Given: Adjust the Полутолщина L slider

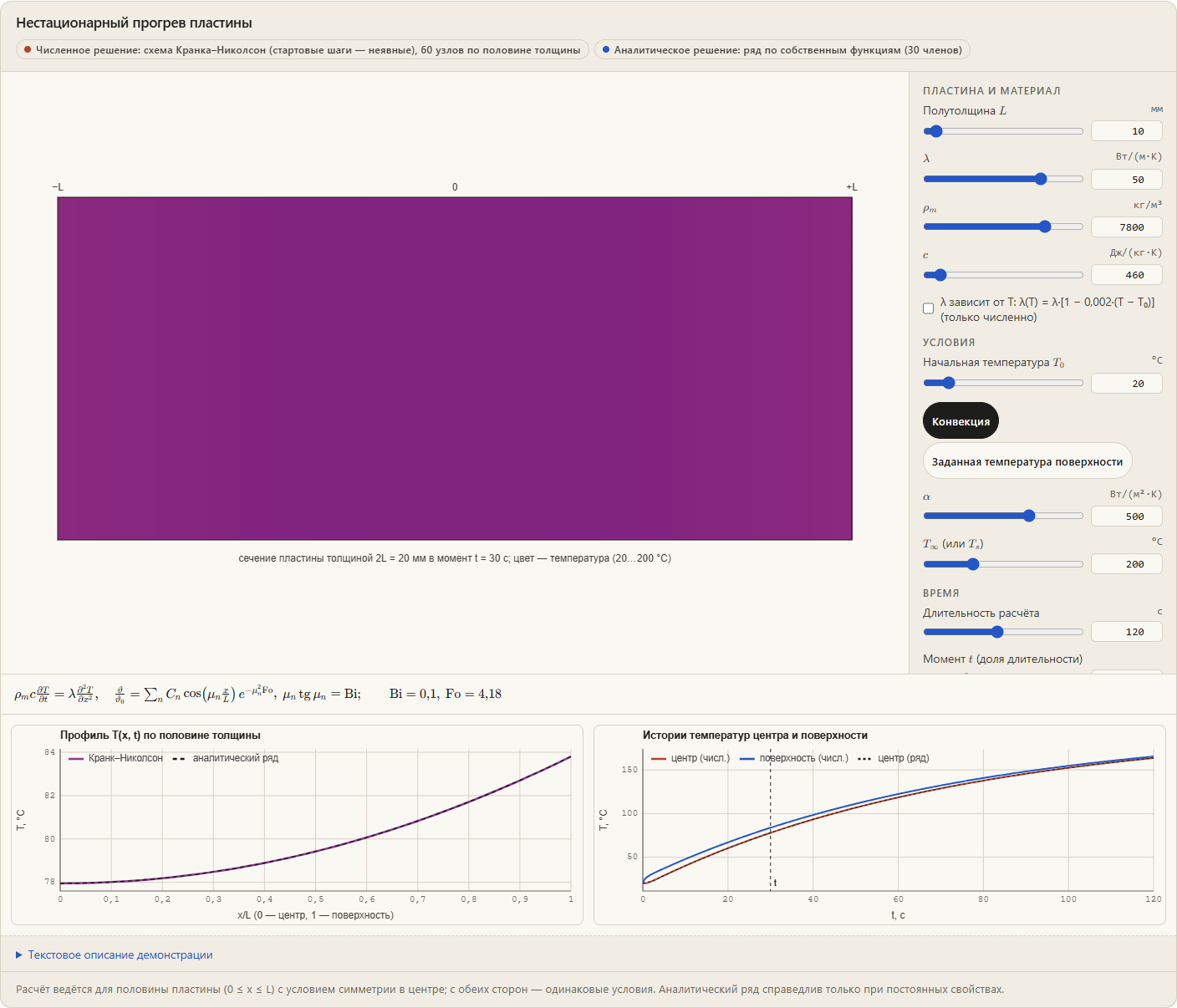Looking at the screenshot, I should tap(1003, 131).
